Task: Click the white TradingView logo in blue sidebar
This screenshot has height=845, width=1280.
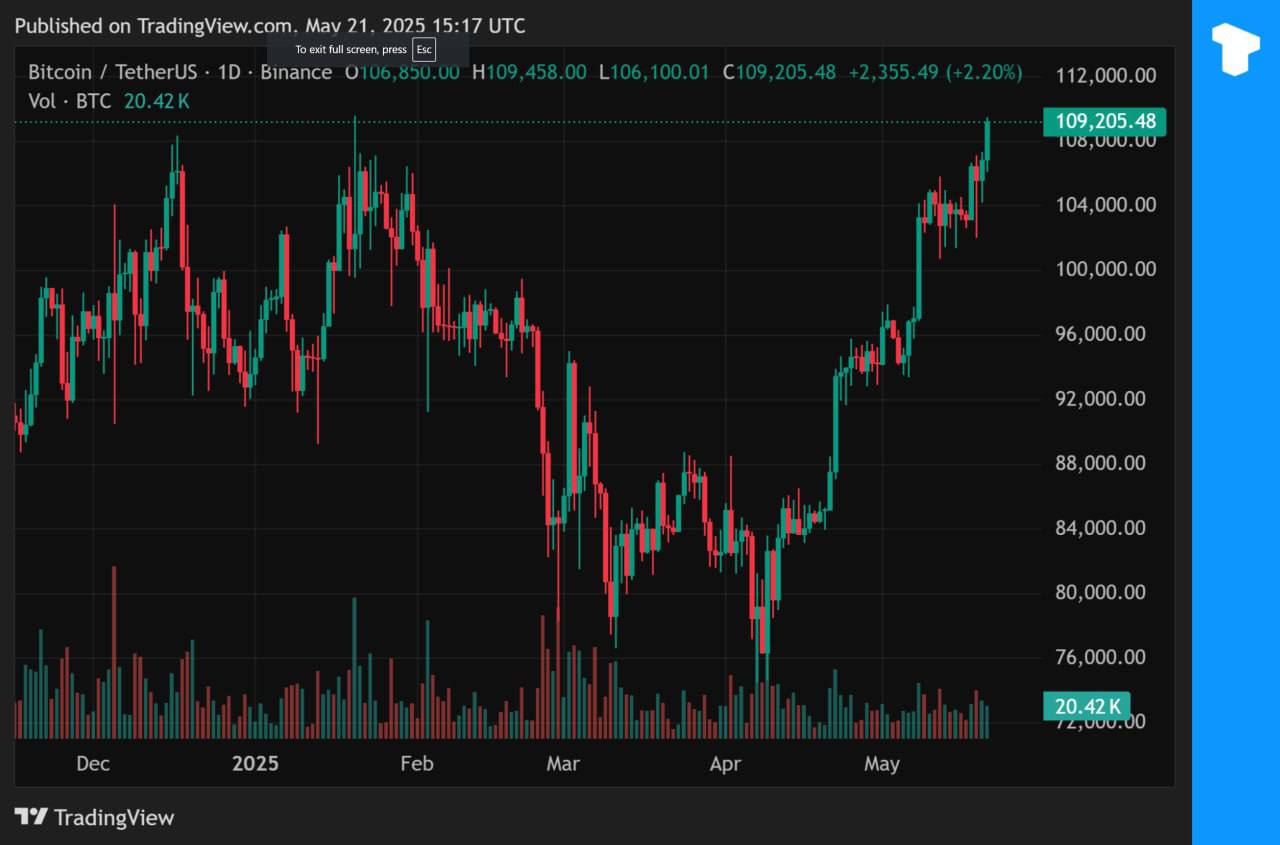Action: point(1235,49)
